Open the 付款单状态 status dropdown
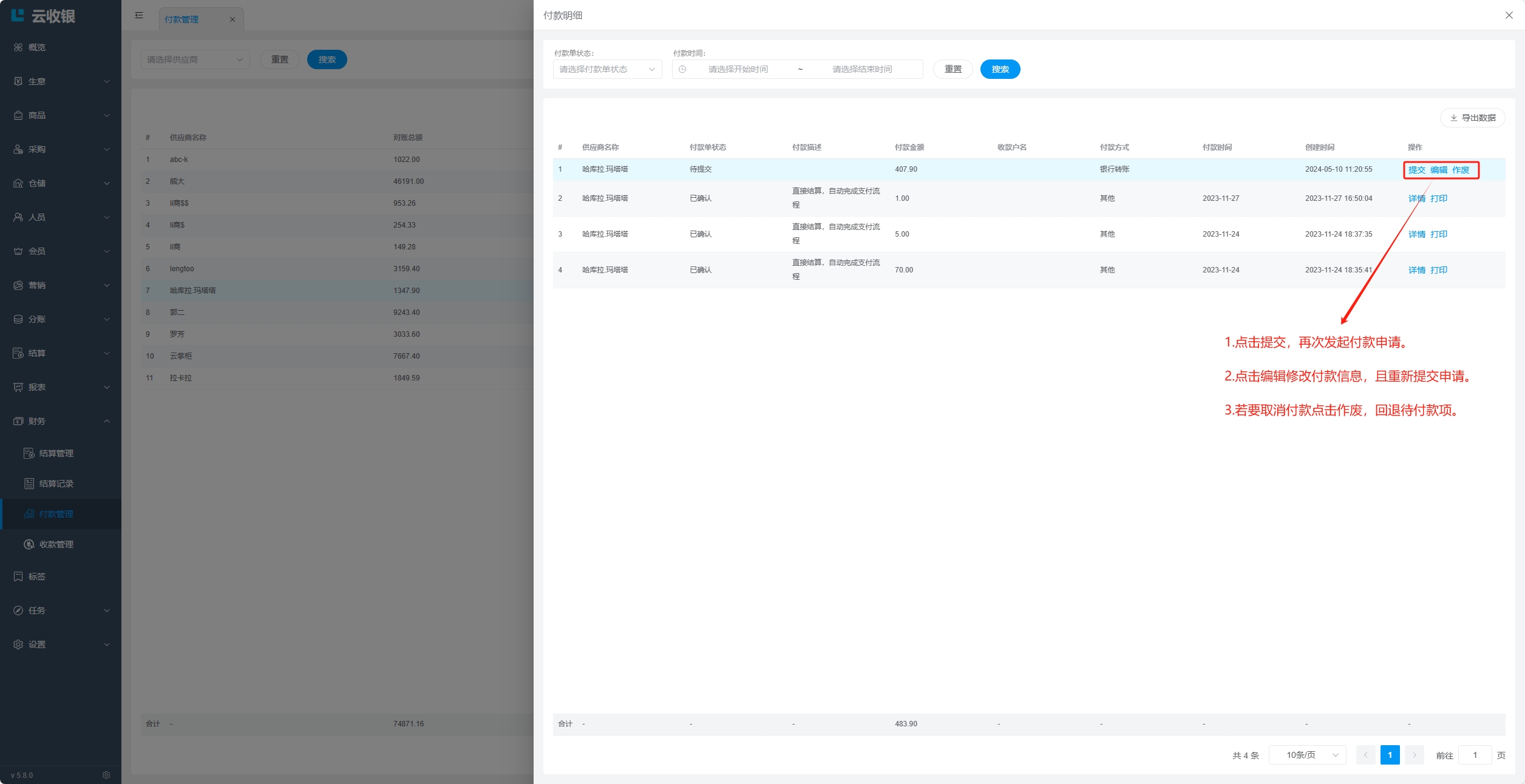 pyautogui.click(x=606, y=69)
